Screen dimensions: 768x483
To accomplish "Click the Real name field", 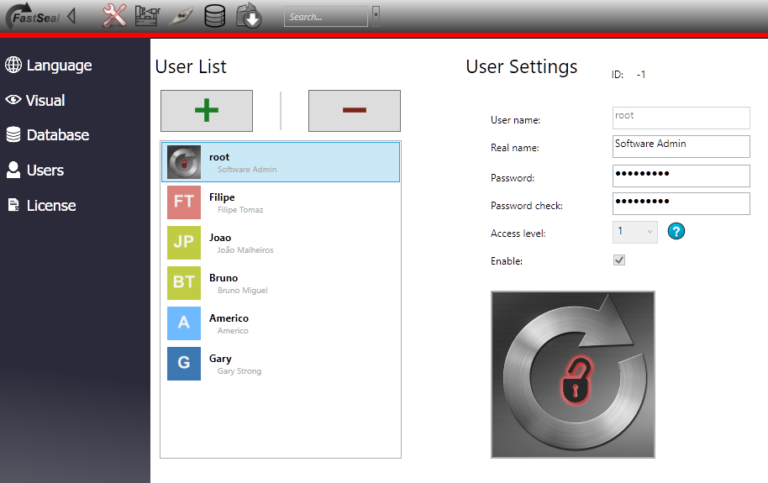I will click(x=681, y=146).
